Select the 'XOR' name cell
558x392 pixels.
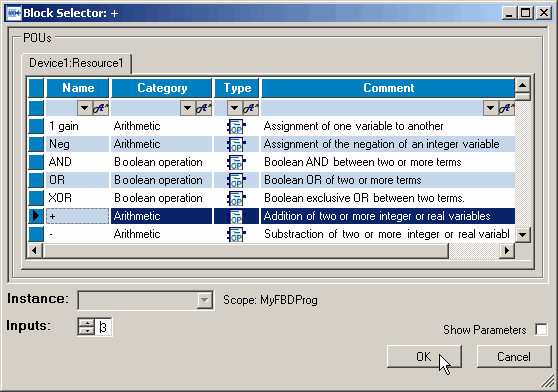pyautogui.click(x=78, y=198)
